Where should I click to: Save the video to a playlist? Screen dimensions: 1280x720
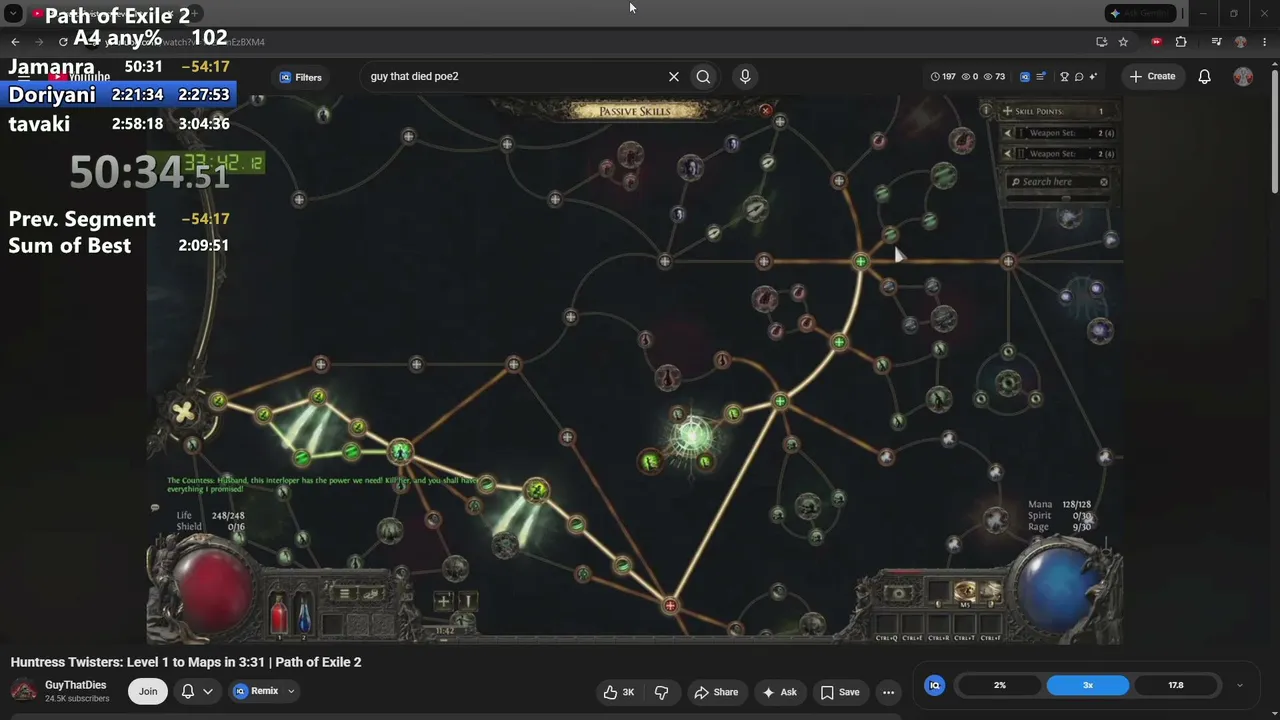tap(840, 692)
